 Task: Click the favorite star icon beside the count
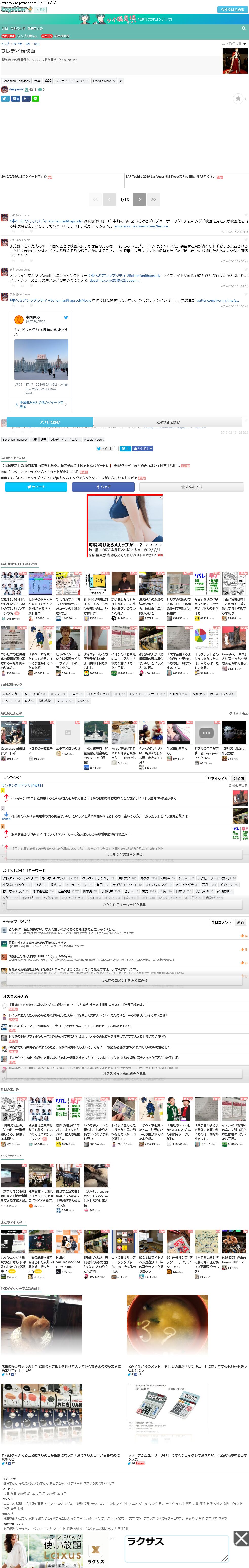pyautogui.click(x=238, y=99)
